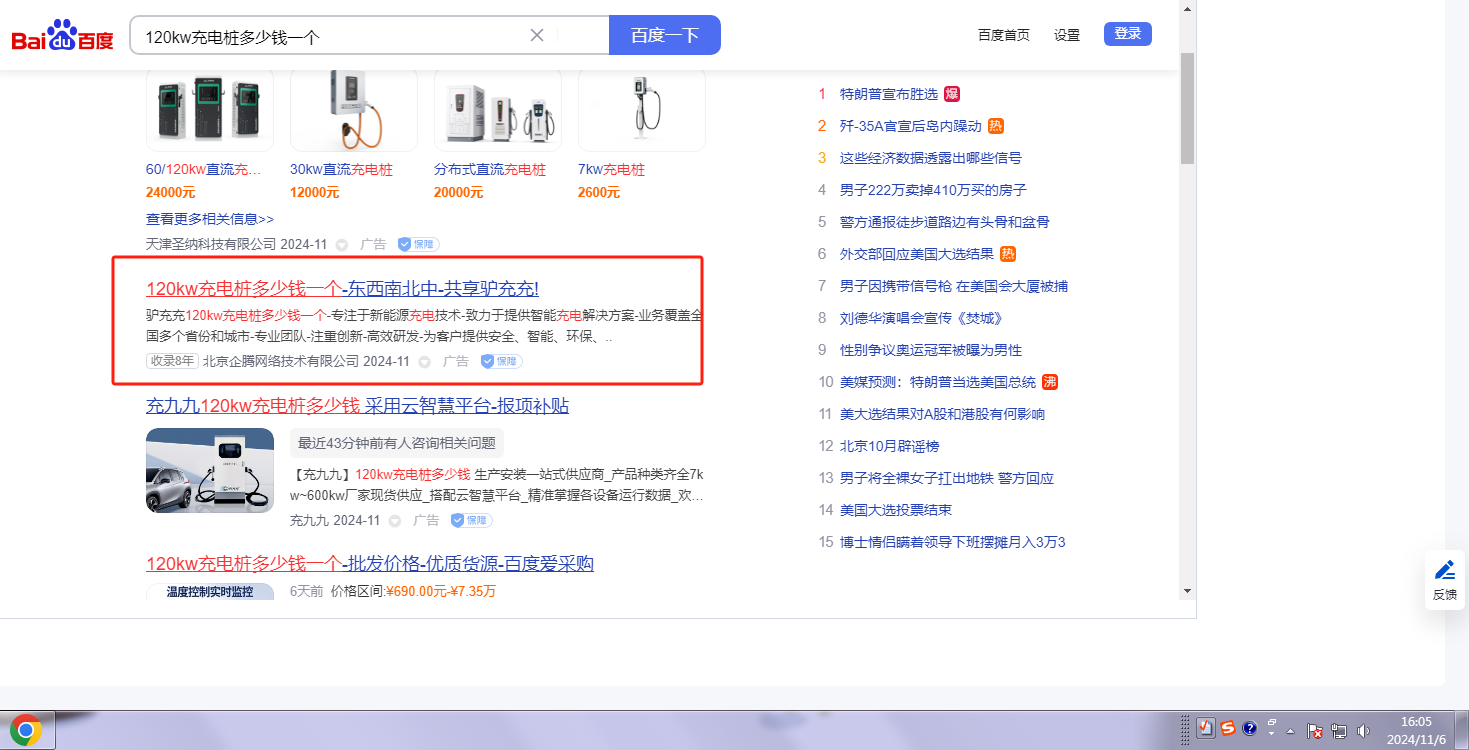Click the 30kw orange-cable charger thumbnail
The width and height of the screenshot is (1469, 750).
click(354, 110)
